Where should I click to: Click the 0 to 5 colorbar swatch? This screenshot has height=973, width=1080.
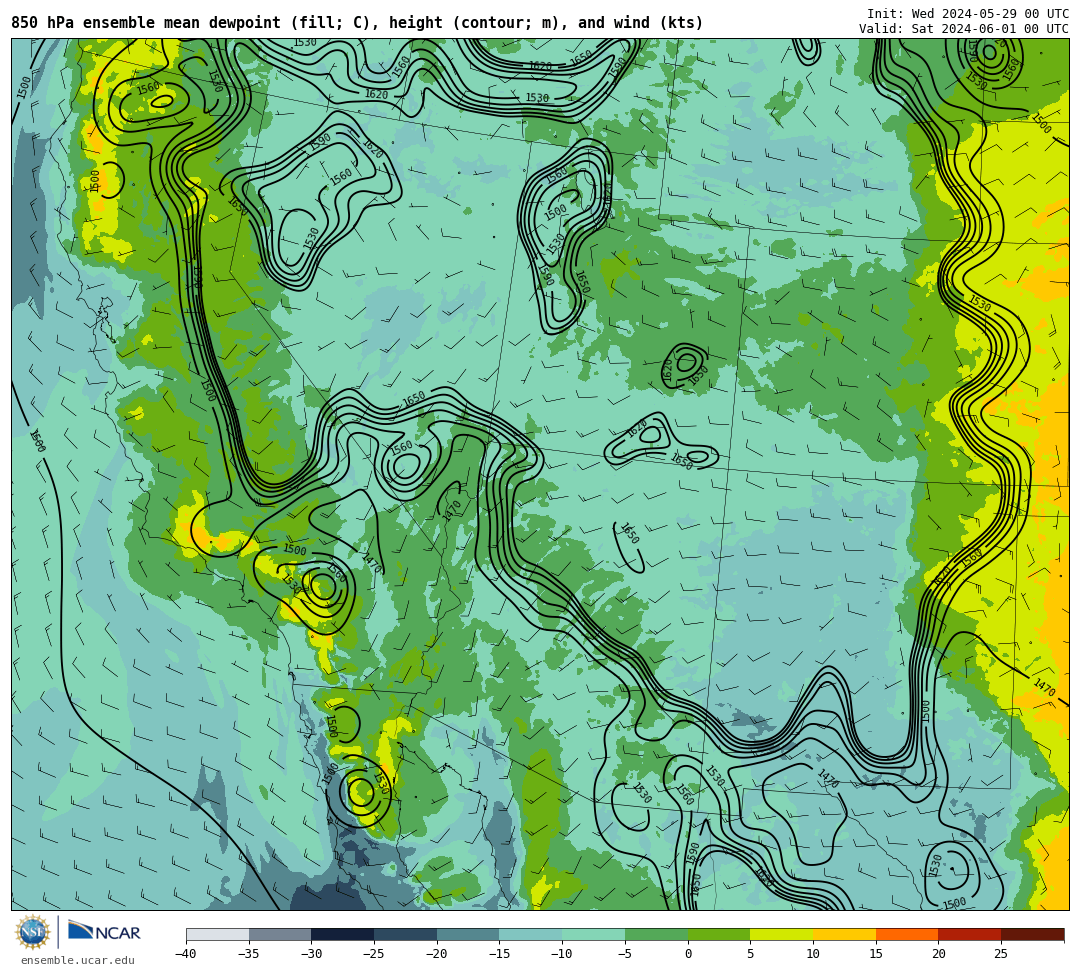tap(719, 934)
